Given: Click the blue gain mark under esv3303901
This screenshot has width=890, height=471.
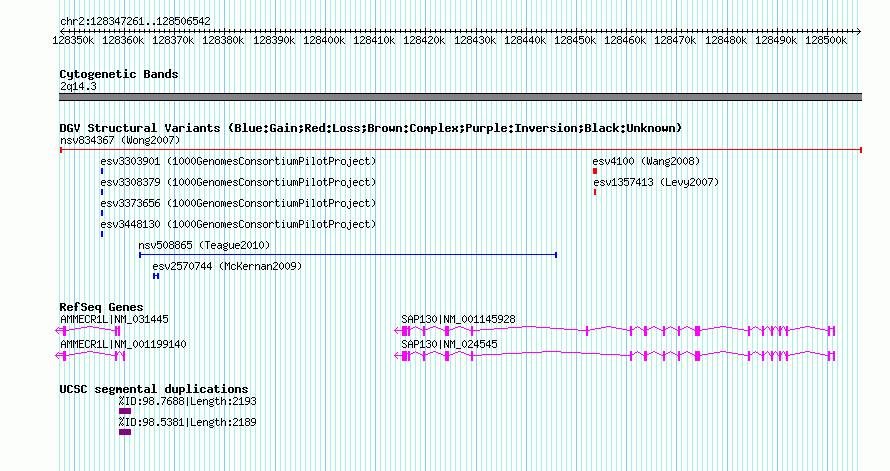Looking at the screenshot, I should coord(102,171).
